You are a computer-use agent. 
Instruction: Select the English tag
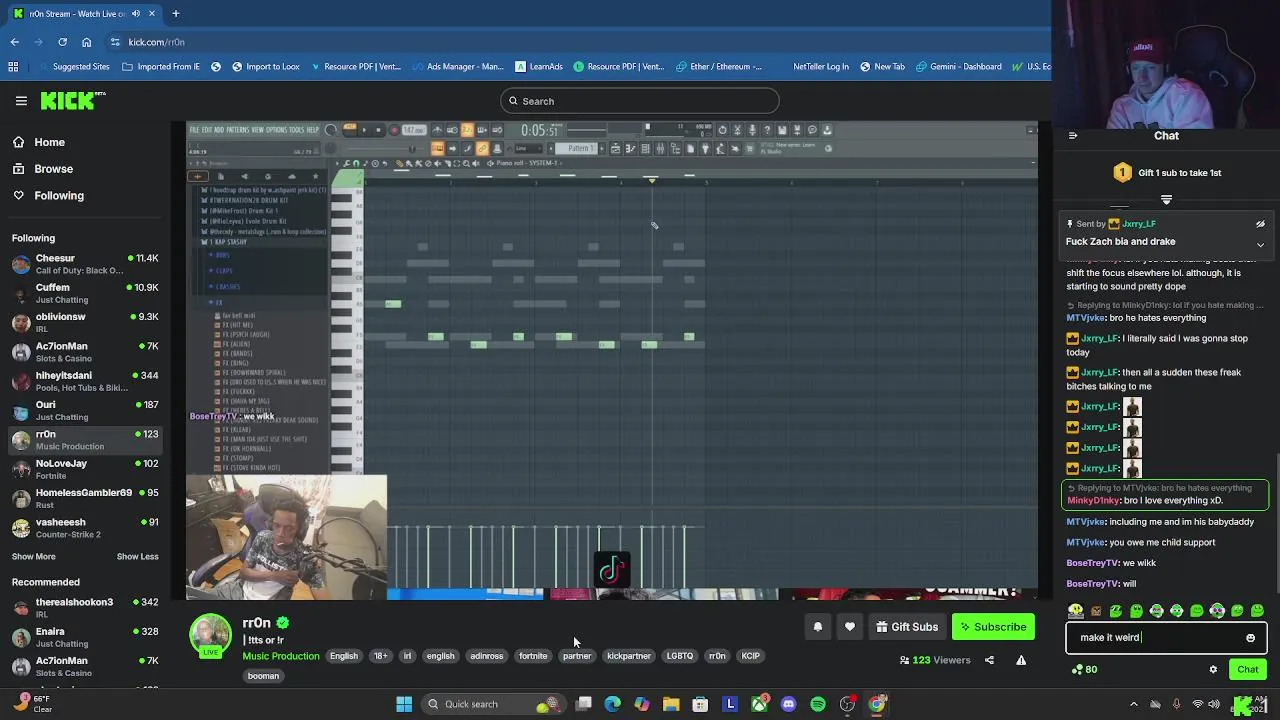[344, 656]
